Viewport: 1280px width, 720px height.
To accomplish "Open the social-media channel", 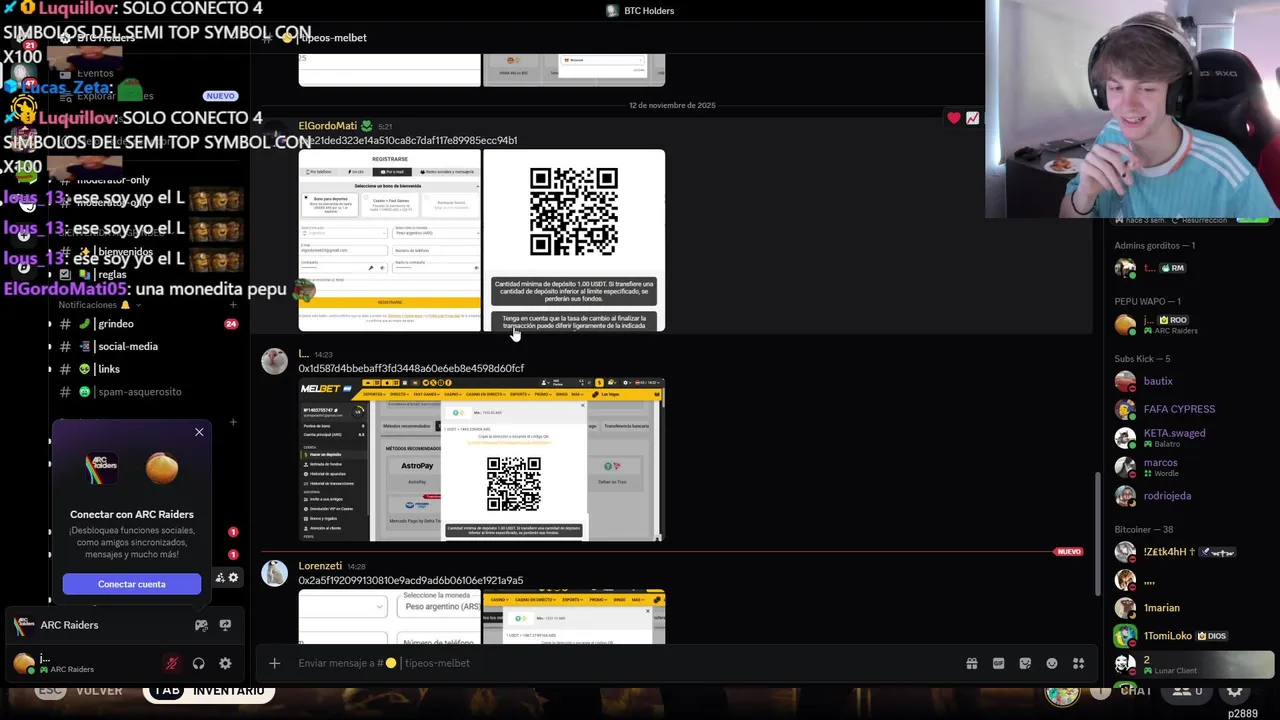I will (x=145, y=346).
